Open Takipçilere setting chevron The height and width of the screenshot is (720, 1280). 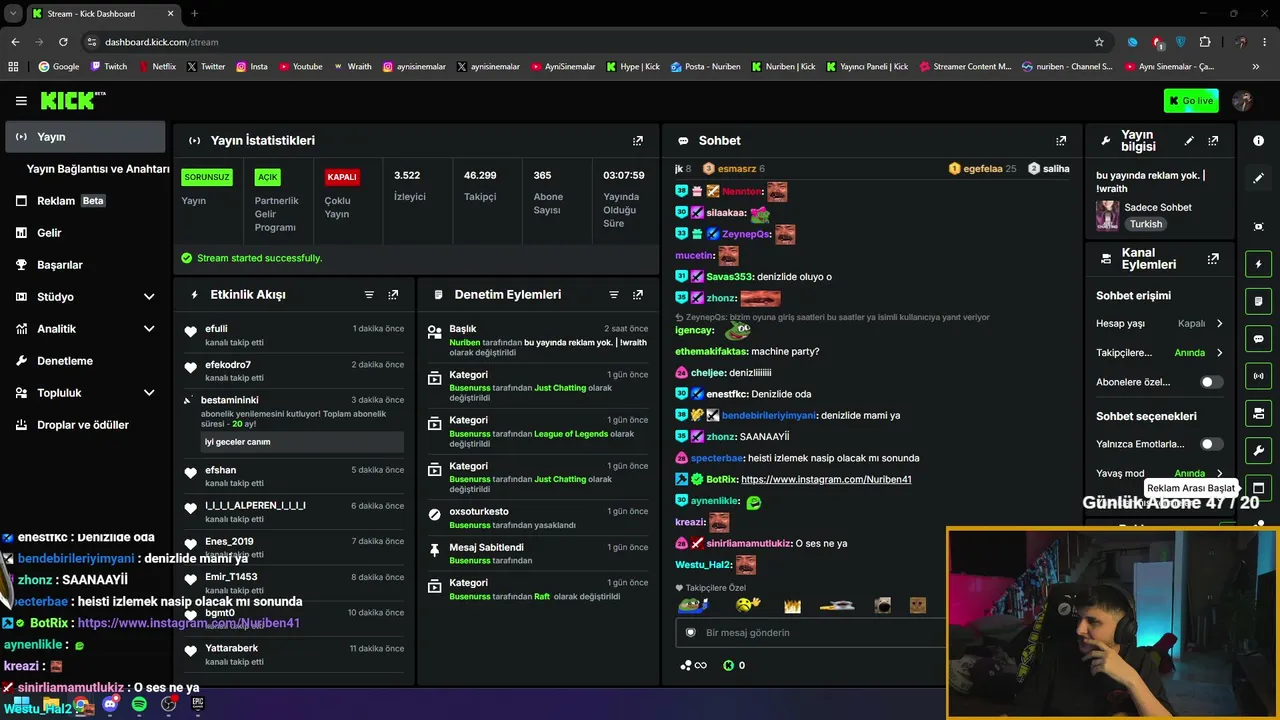(1219, 353)
